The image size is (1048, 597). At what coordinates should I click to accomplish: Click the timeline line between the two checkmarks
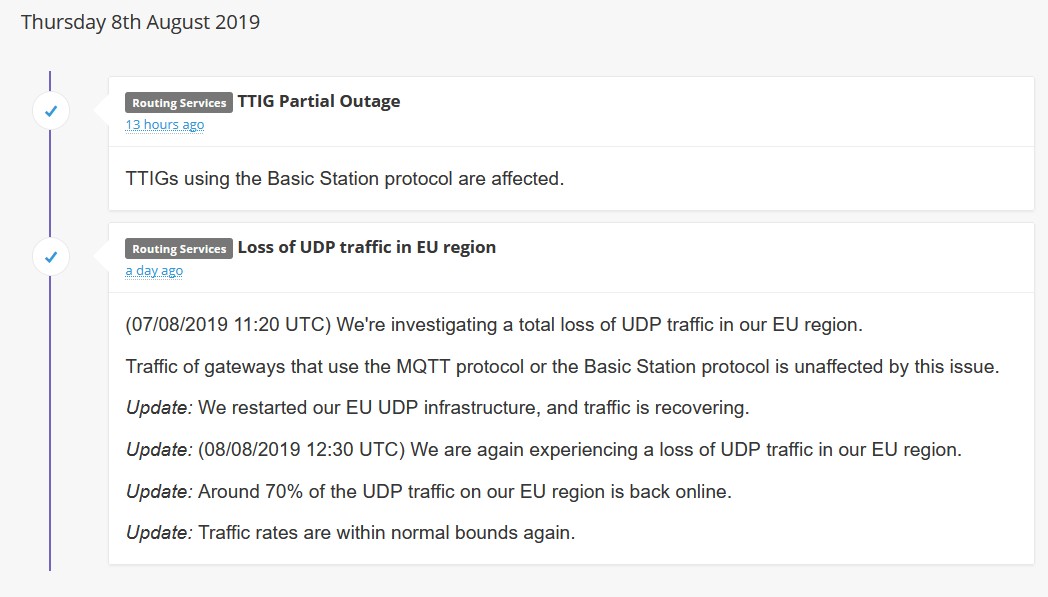pos(50,185)
